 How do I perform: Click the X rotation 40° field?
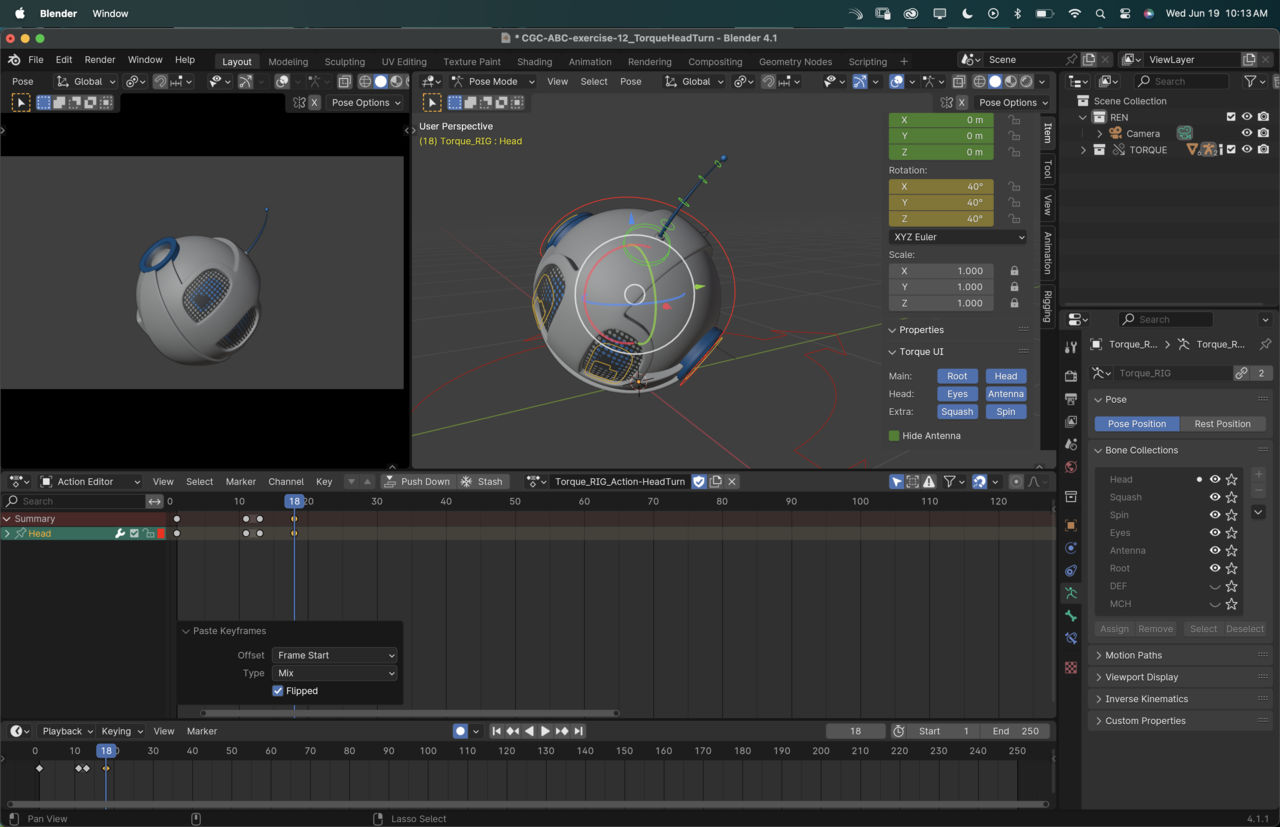(x=941, y=187)
